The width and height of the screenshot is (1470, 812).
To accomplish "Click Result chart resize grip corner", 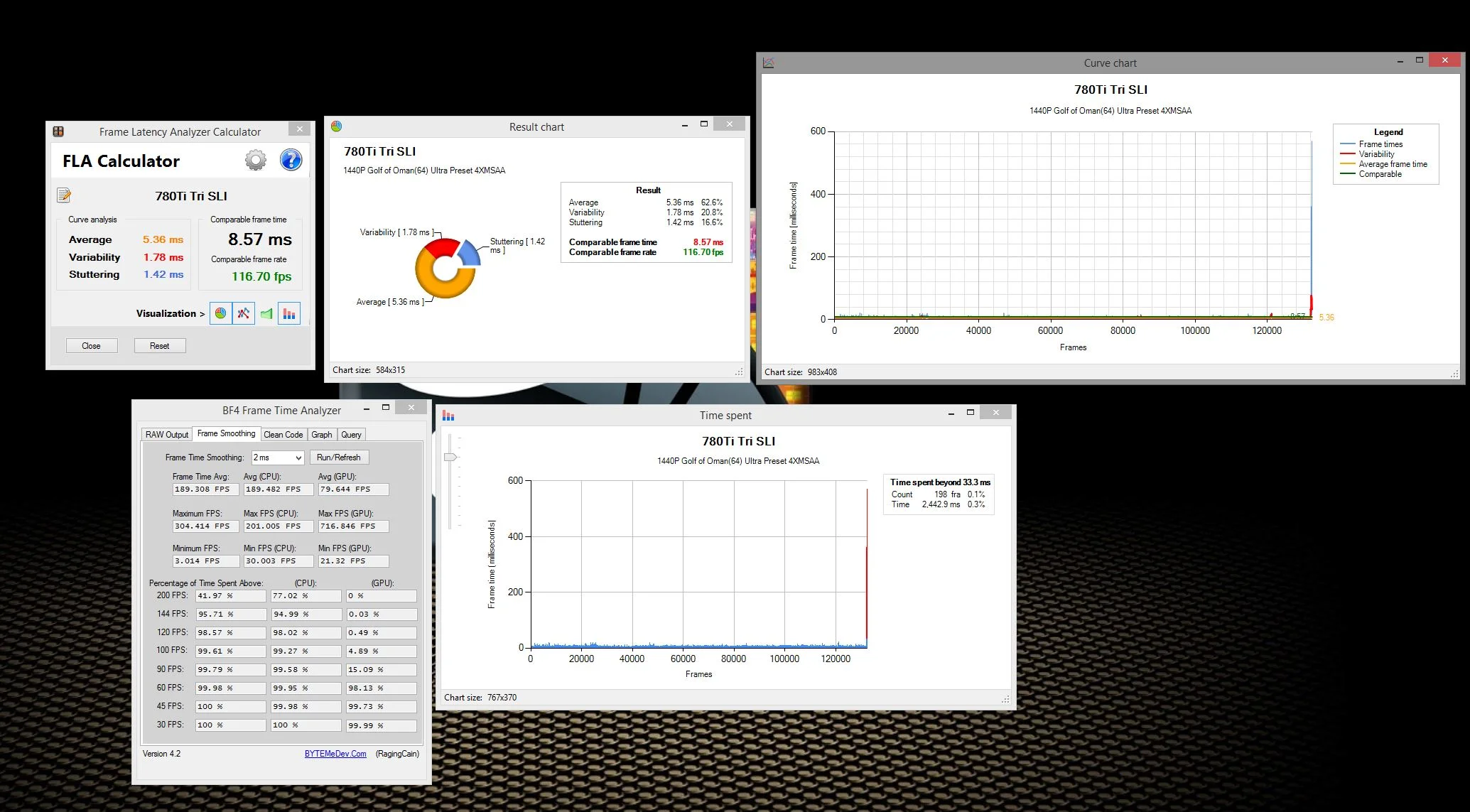I will coord(740,372).
